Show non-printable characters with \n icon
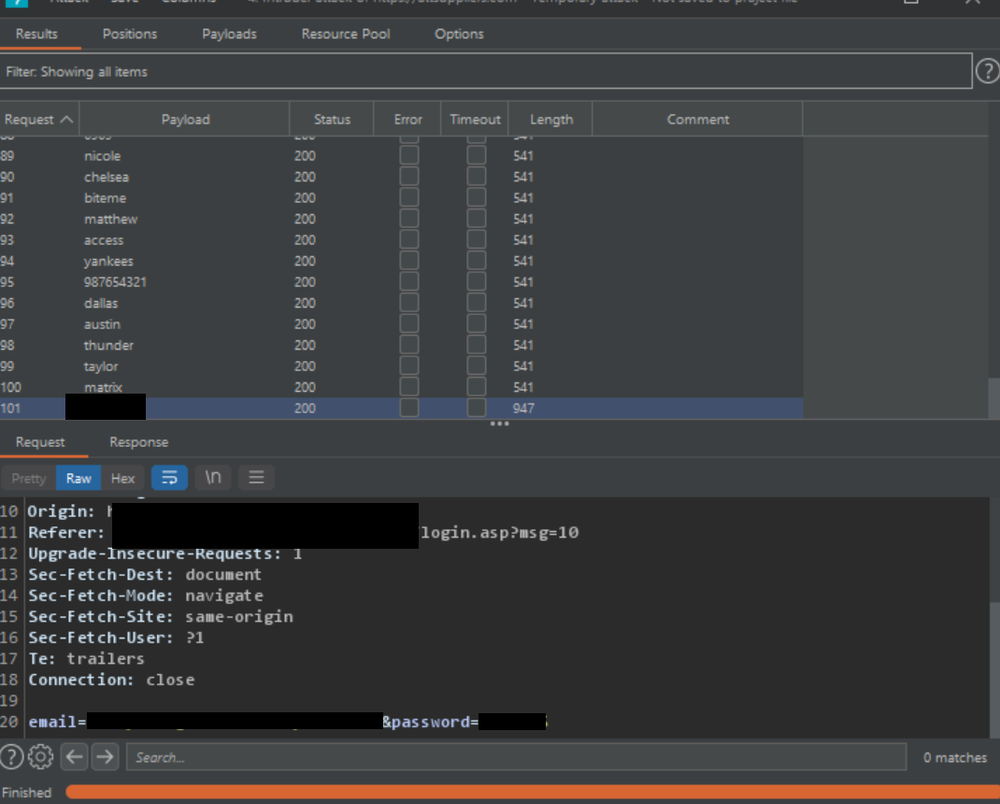Screen dimensions: 1000x804 click(x=212, y=478)
